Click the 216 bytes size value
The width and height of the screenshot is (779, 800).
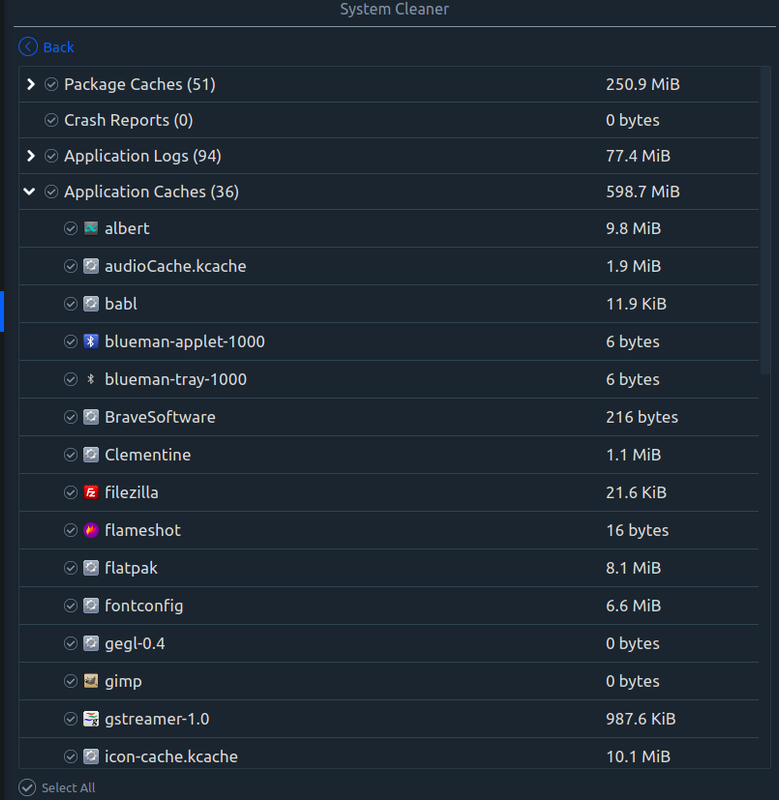pos(642,417)
